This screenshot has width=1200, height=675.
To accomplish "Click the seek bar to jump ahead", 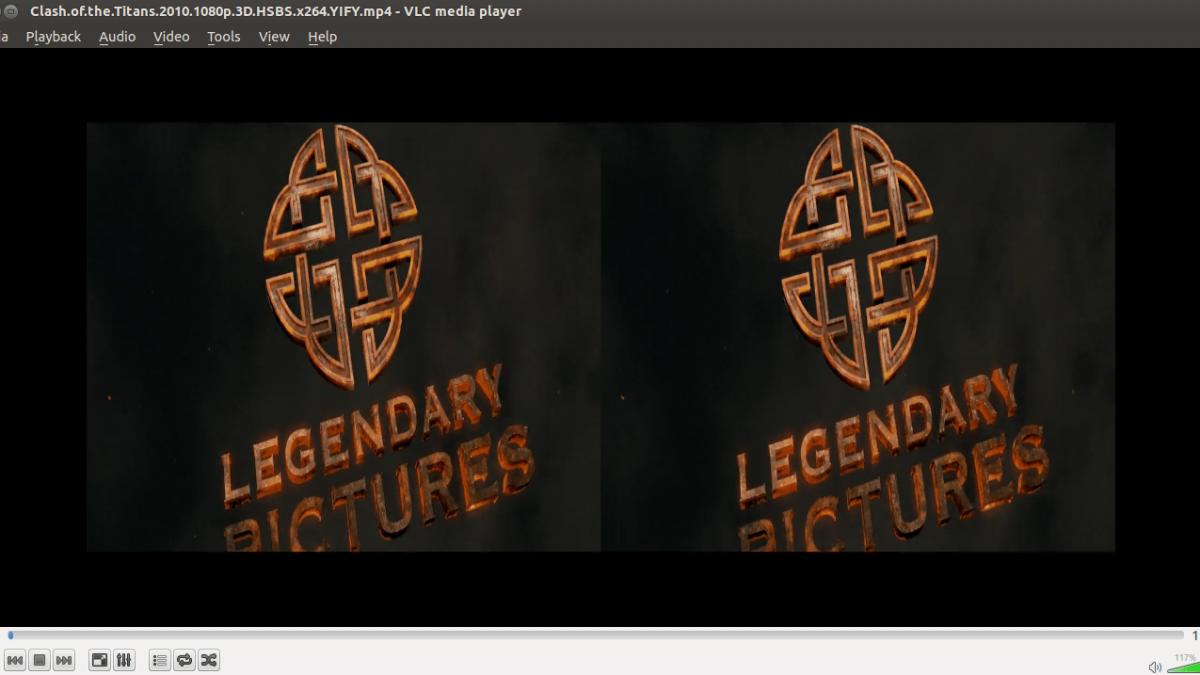I will (596, 635).
